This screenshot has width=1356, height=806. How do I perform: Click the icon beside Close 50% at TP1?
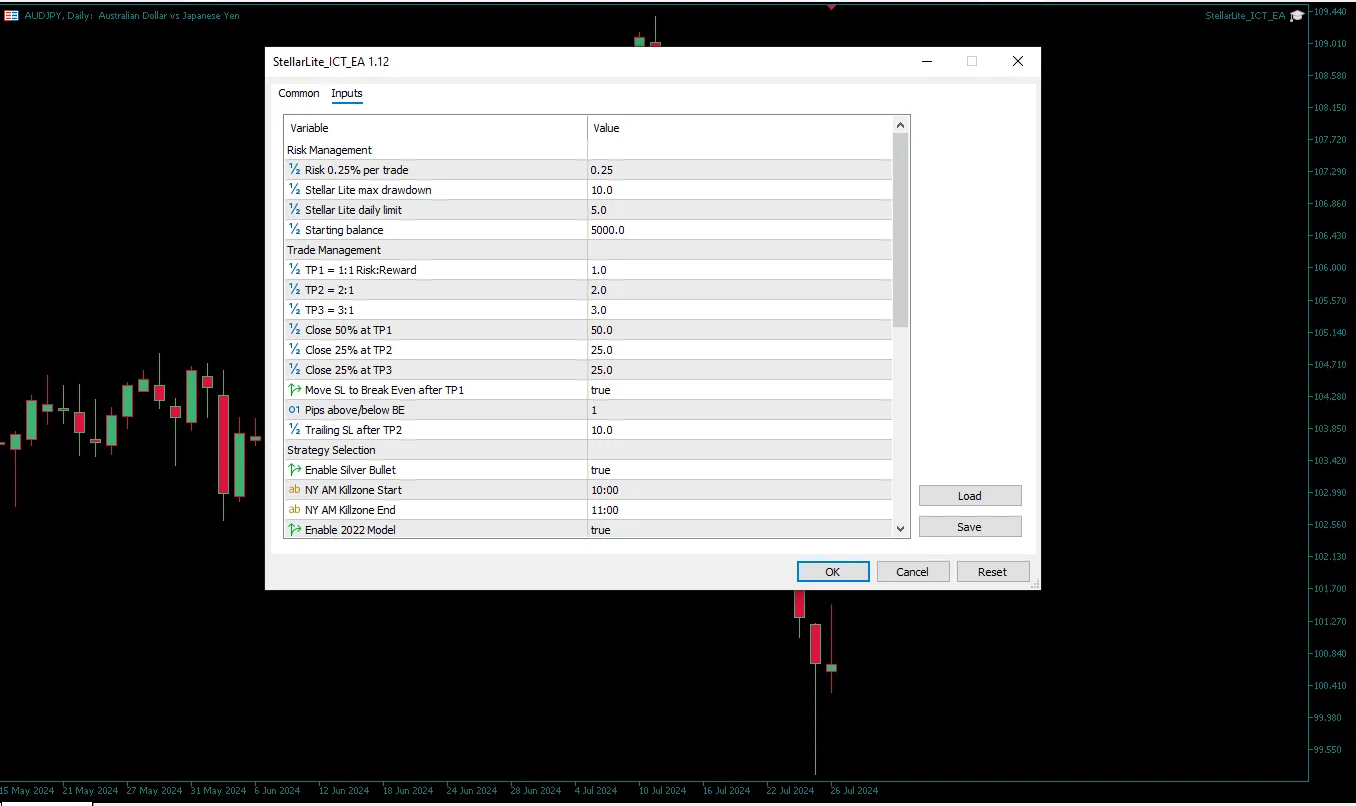click(294, 330)
